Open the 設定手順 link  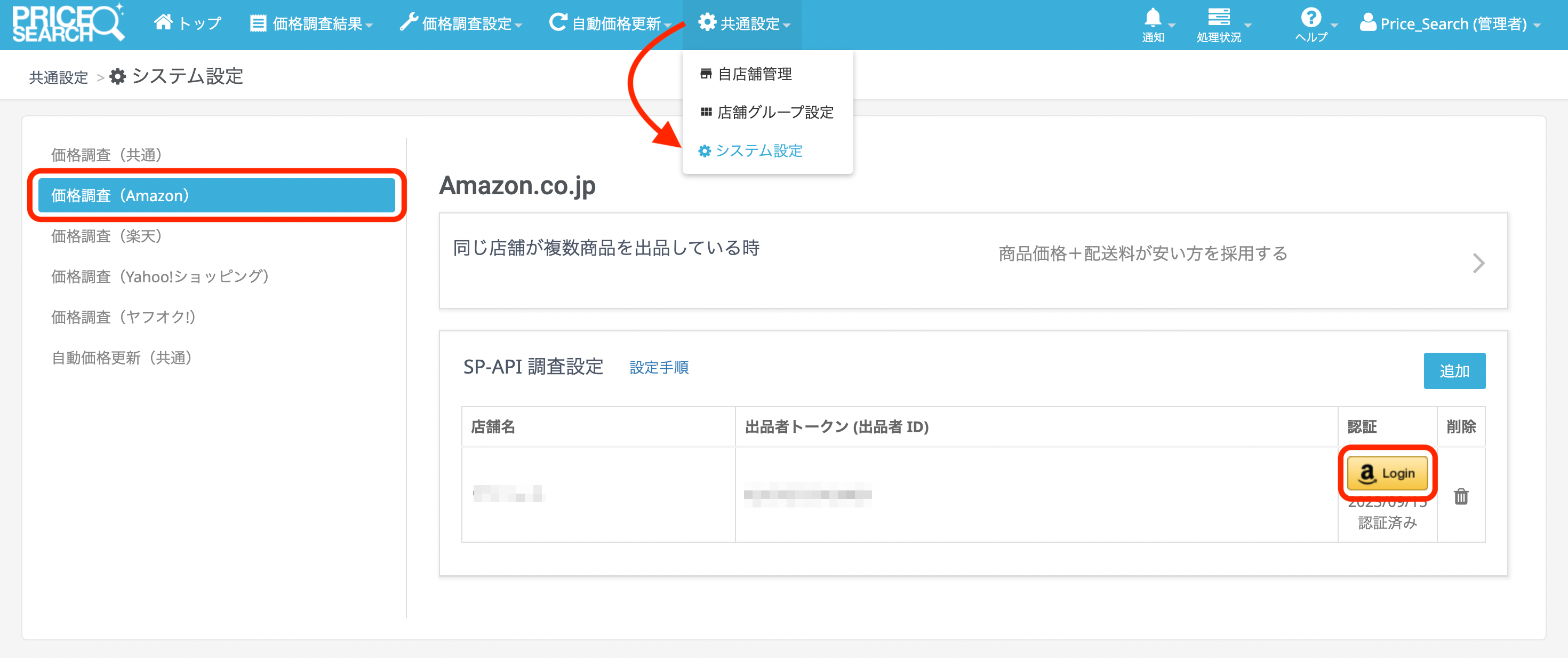point(659,367)
